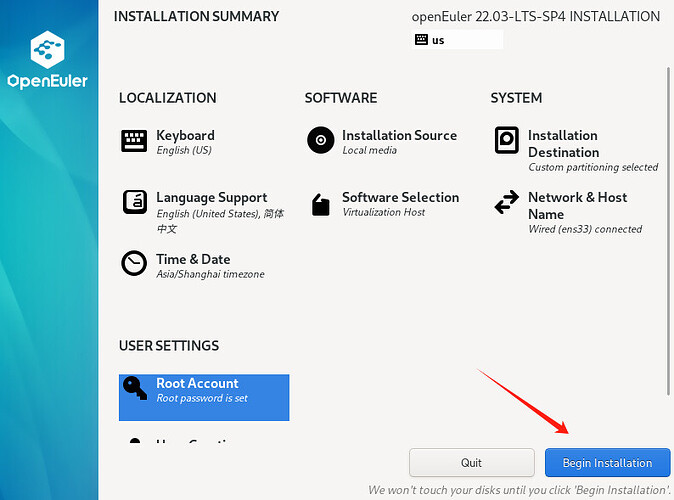The width and height of the screenshot is (674, 500).
Task: Click 'Local media' source status text
Action: pos(369,150)
